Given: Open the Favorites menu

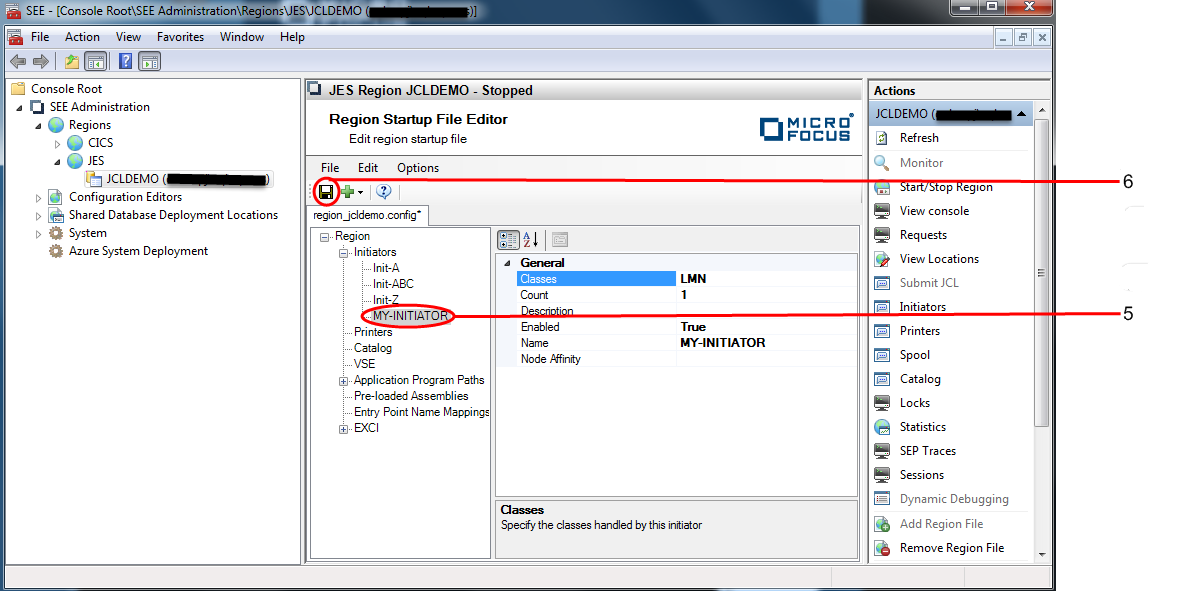Looking at the screenshot, I should [180, 37].
